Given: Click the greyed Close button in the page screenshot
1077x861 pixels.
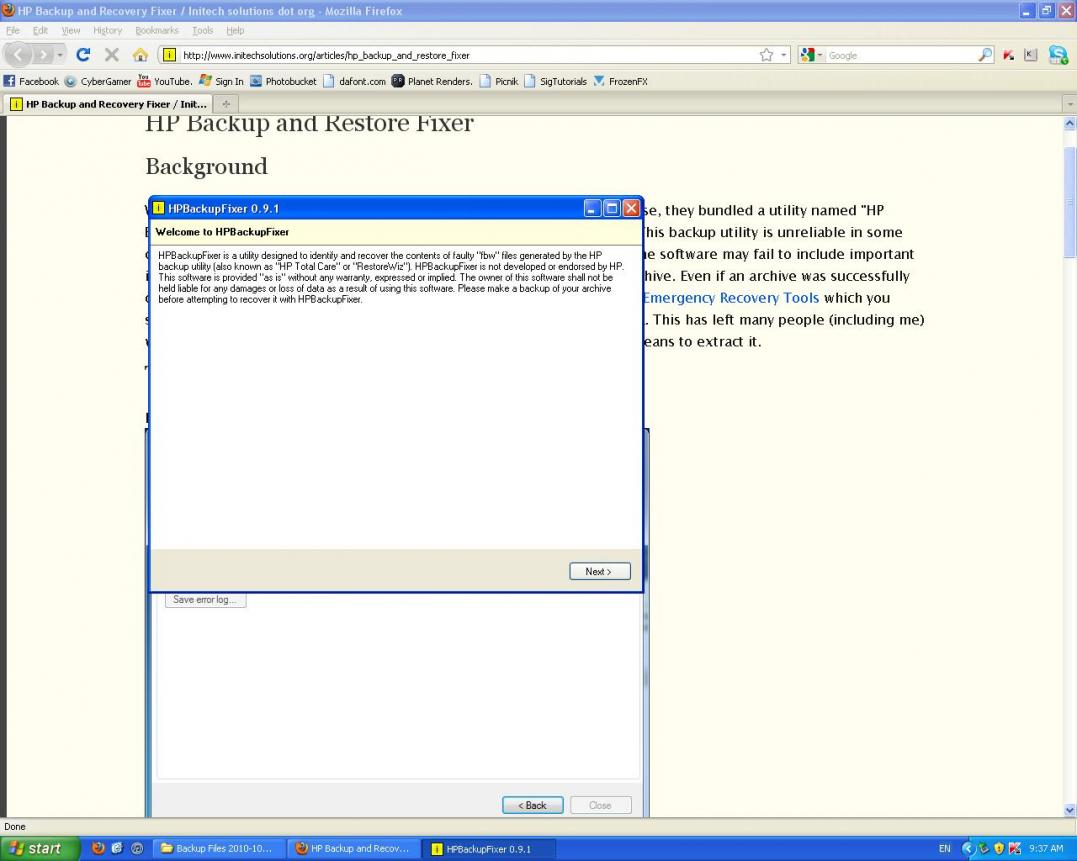Looking at the screenshot, I should coord(600,805).
